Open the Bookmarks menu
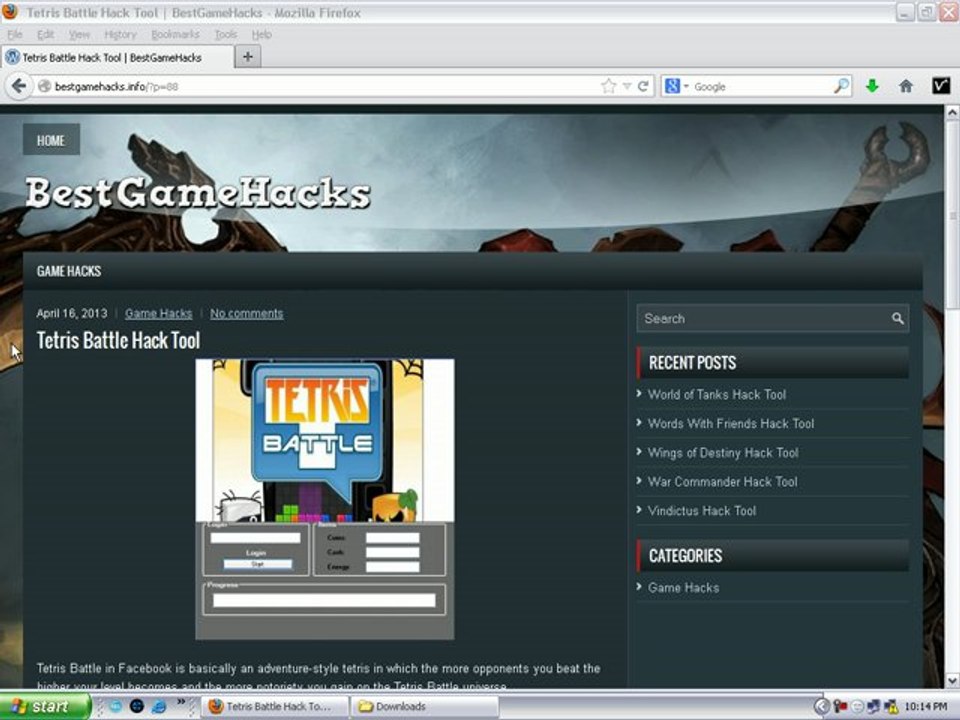 coord(175,34)
